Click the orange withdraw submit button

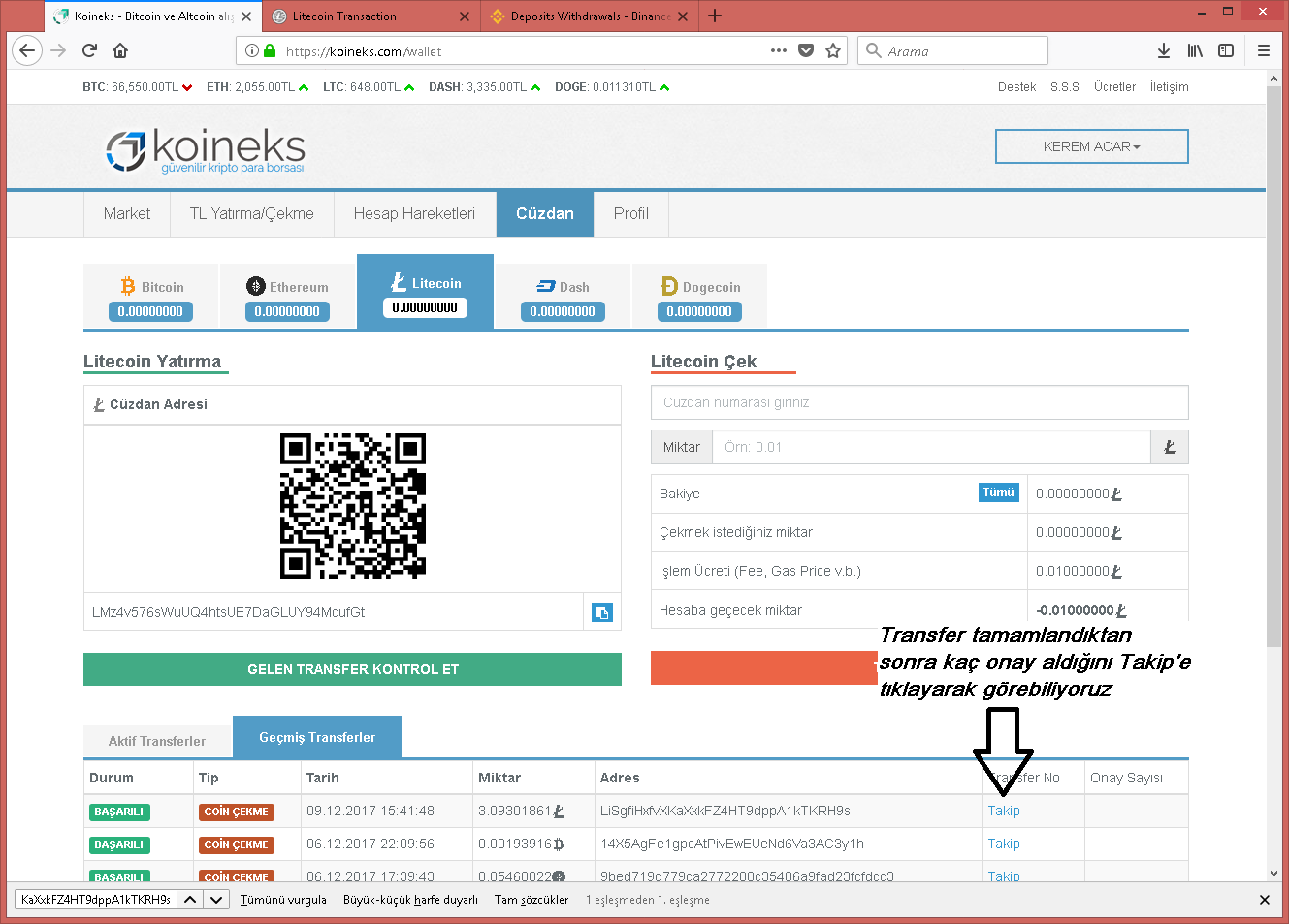click(763, 668)
